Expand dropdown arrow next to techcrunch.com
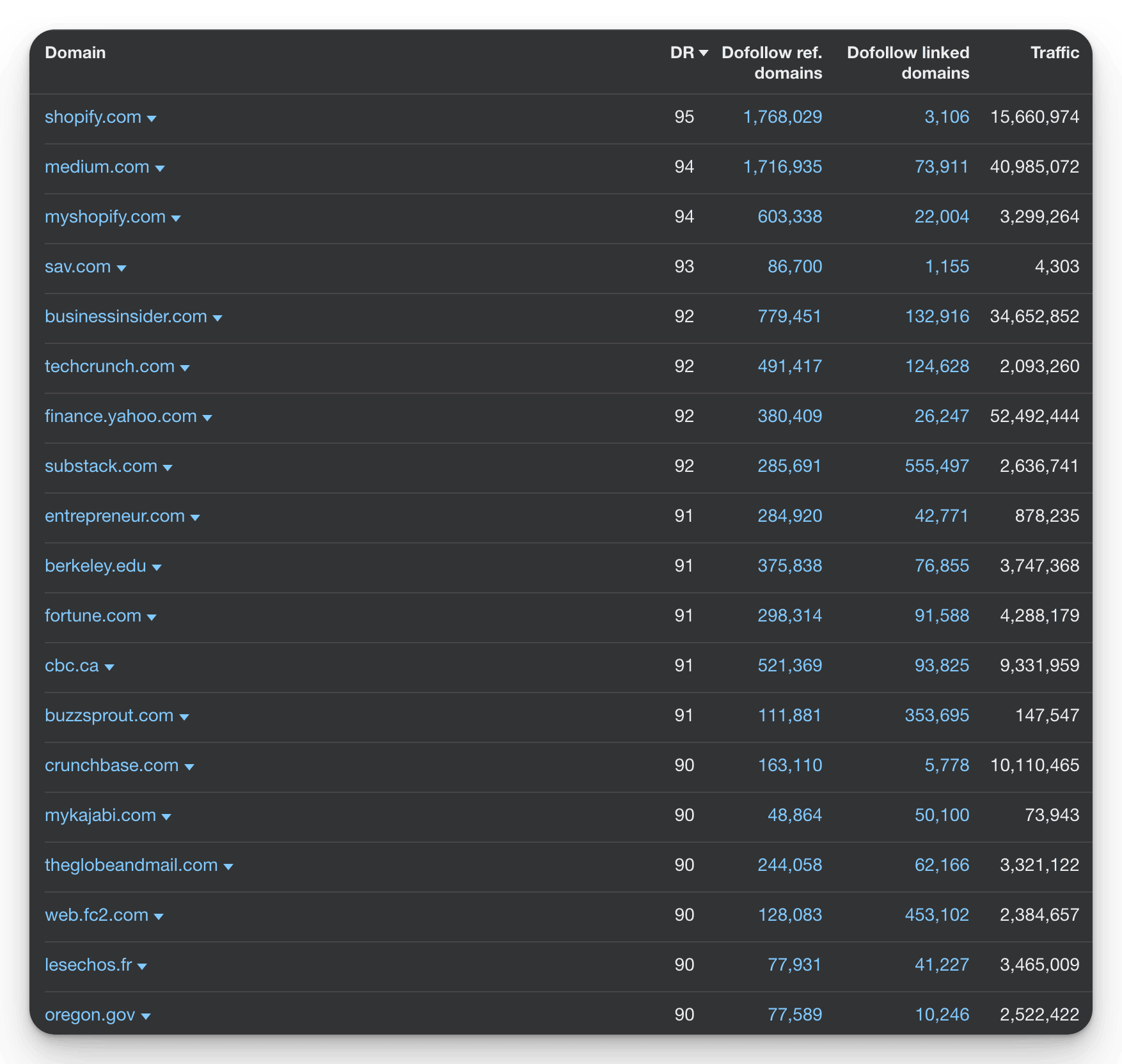Screen dimensions: 1122x1064 coord(185,368)
